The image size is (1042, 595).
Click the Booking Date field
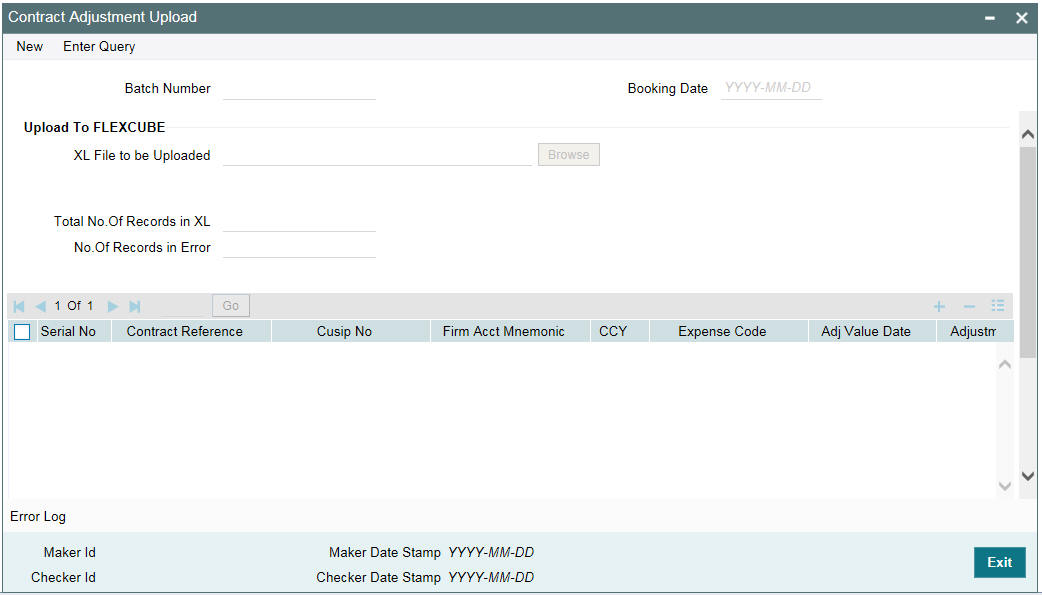click(772, 88)
